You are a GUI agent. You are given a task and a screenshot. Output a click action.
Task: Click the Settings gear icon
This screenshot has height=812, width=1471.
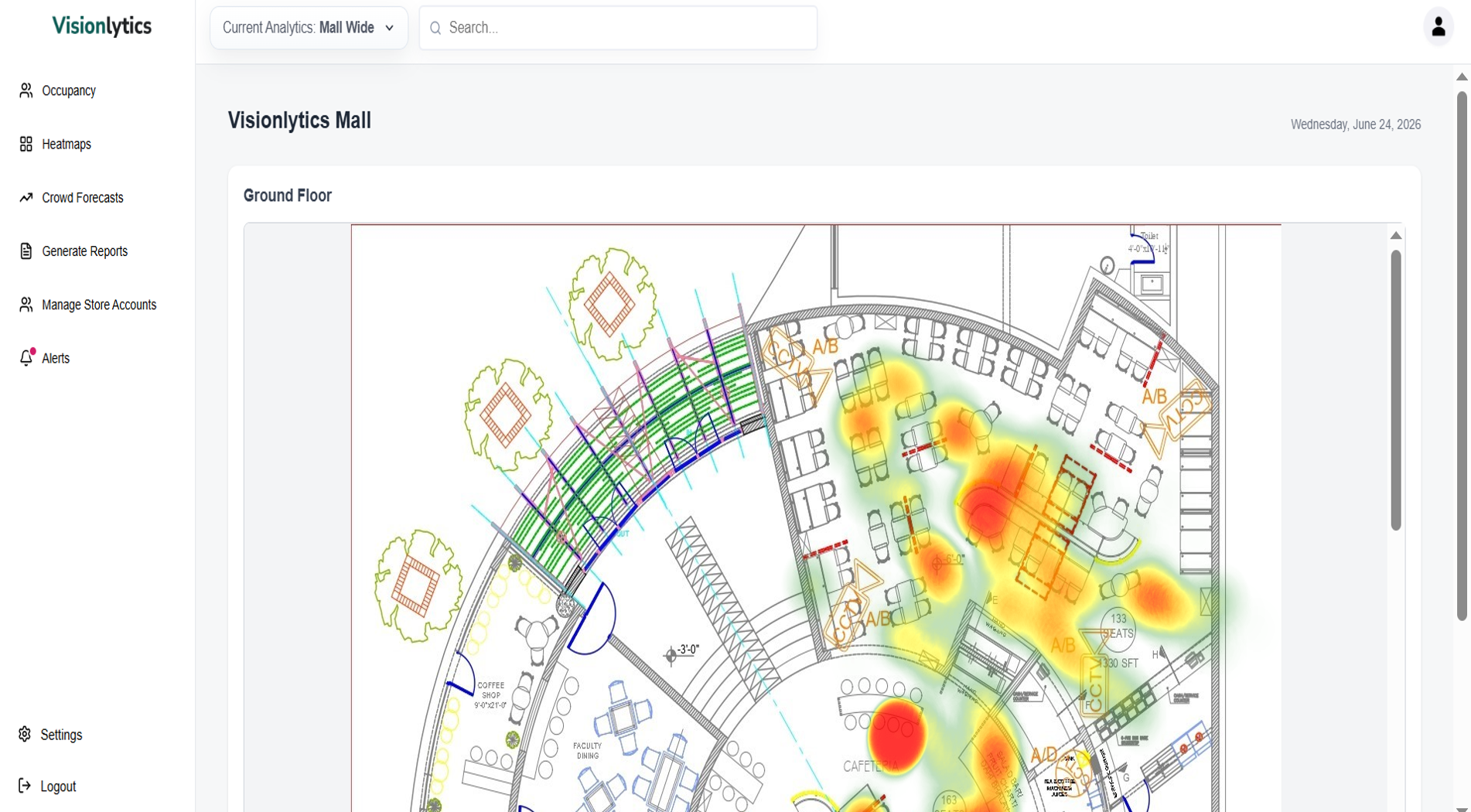(25, 734)
